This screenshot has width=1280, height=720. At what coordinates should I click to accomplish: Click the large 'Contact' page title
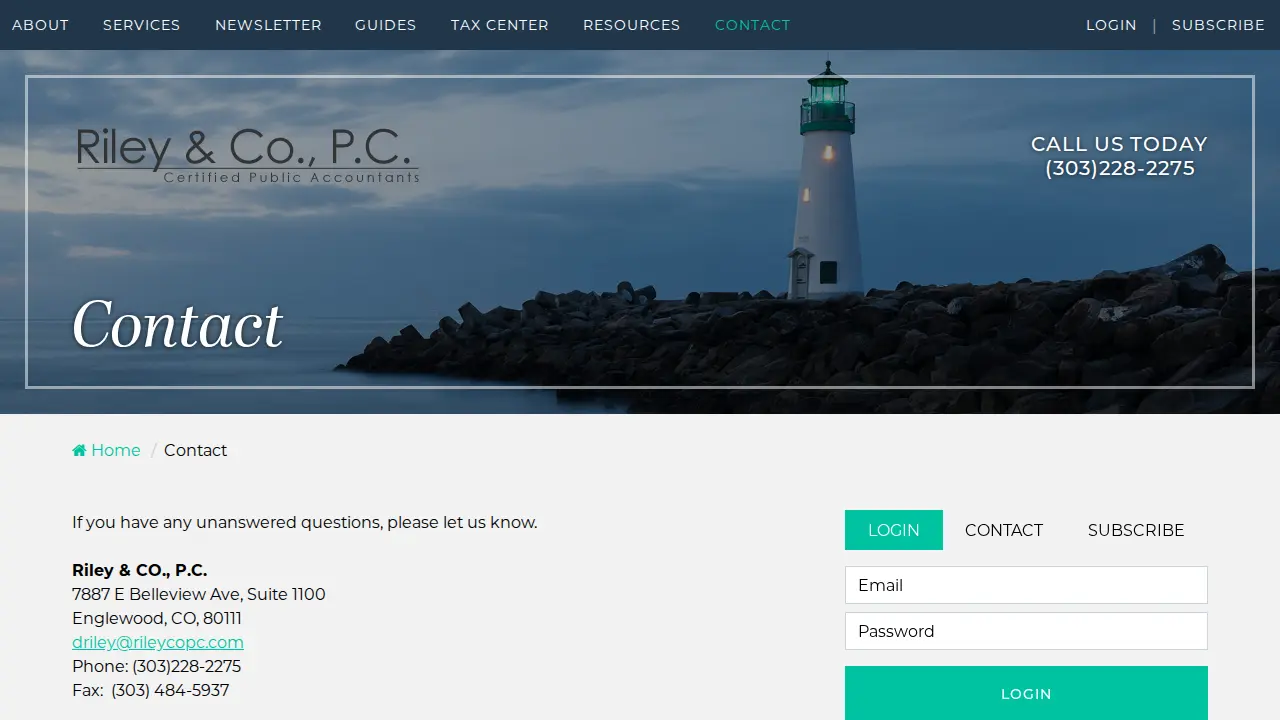coord(178,325)
